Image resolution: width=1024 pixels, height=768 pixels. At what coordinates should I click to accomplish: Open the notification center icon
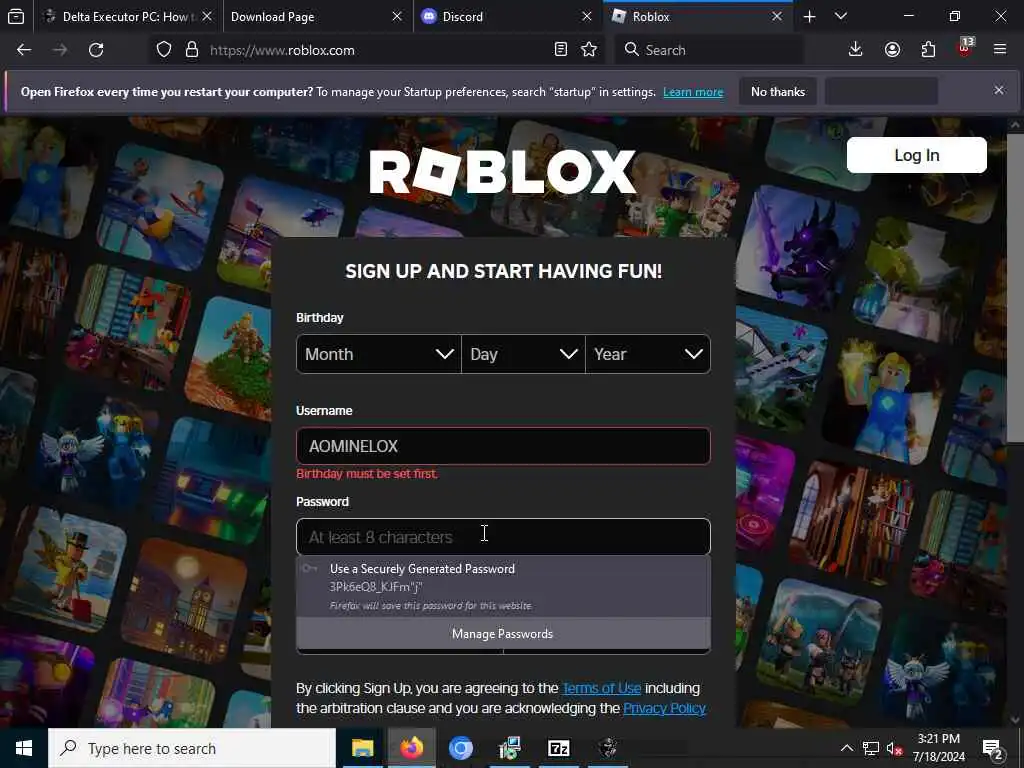tap(992, 749)
